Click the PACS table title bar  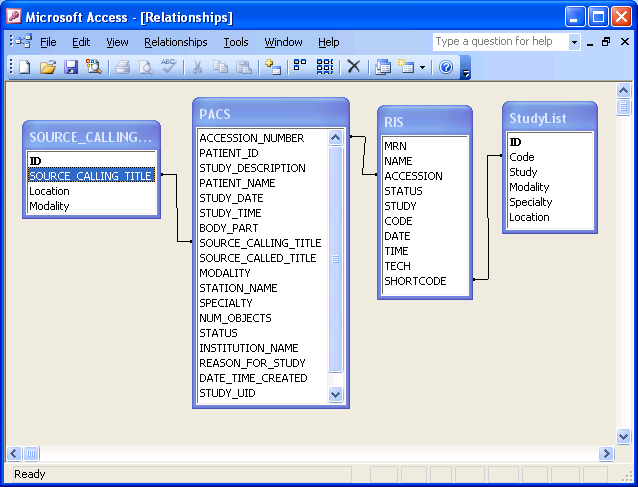coord(271,114)
